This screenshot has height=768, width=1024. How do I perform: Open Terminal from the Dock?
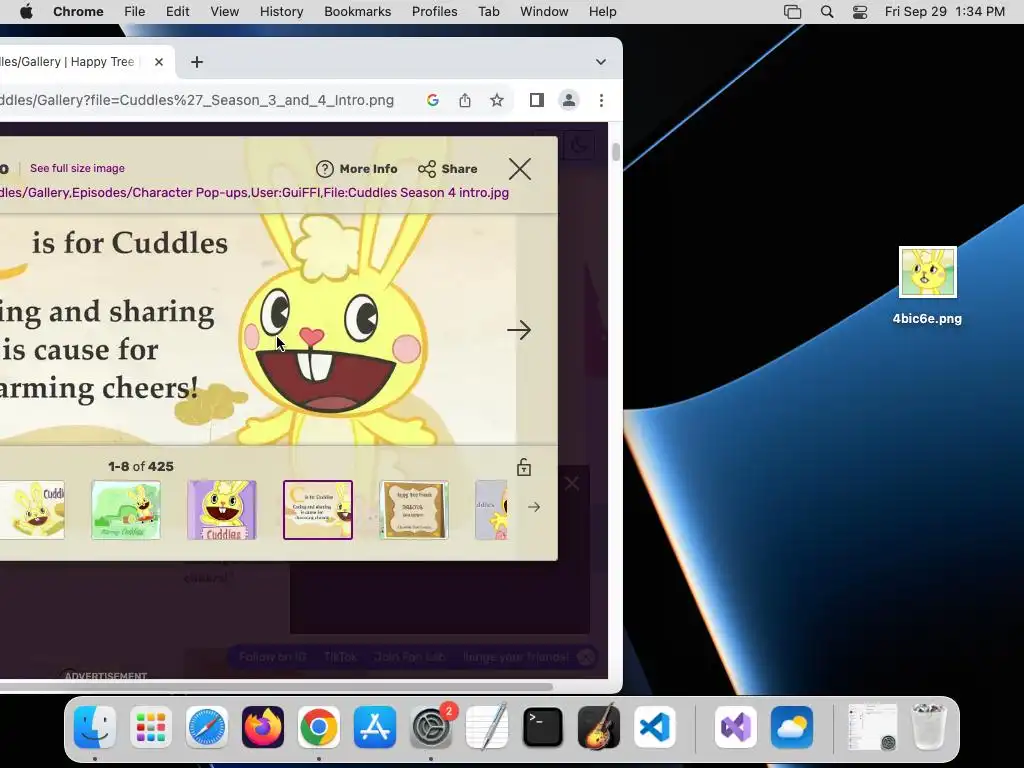point(543,727)
